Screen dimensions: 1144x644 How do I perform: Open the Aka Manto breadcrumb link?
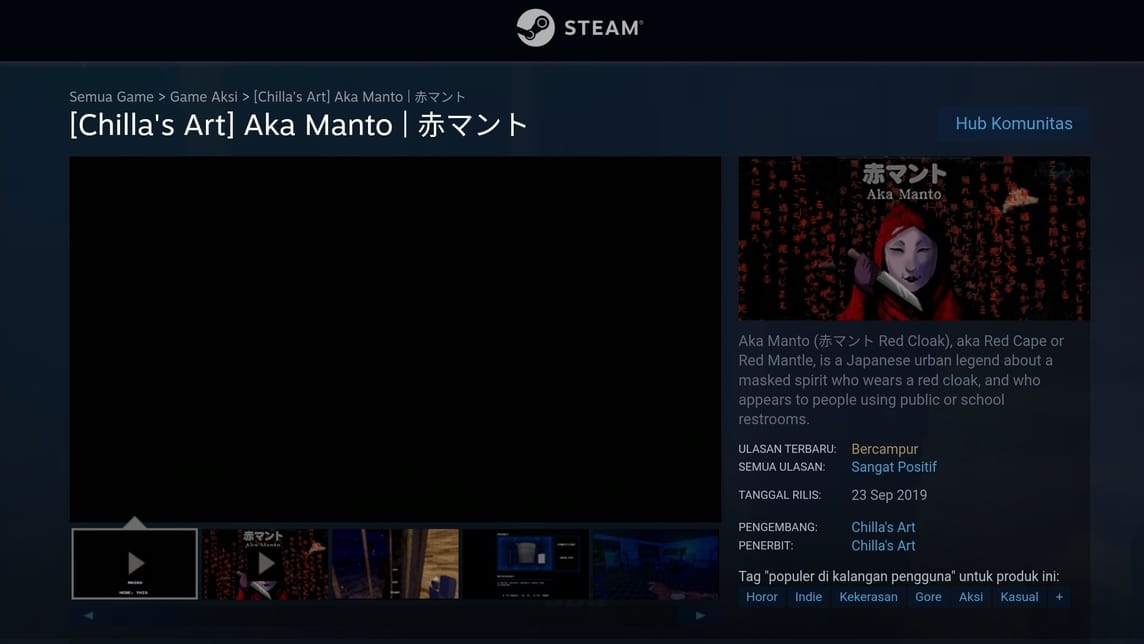359,97
